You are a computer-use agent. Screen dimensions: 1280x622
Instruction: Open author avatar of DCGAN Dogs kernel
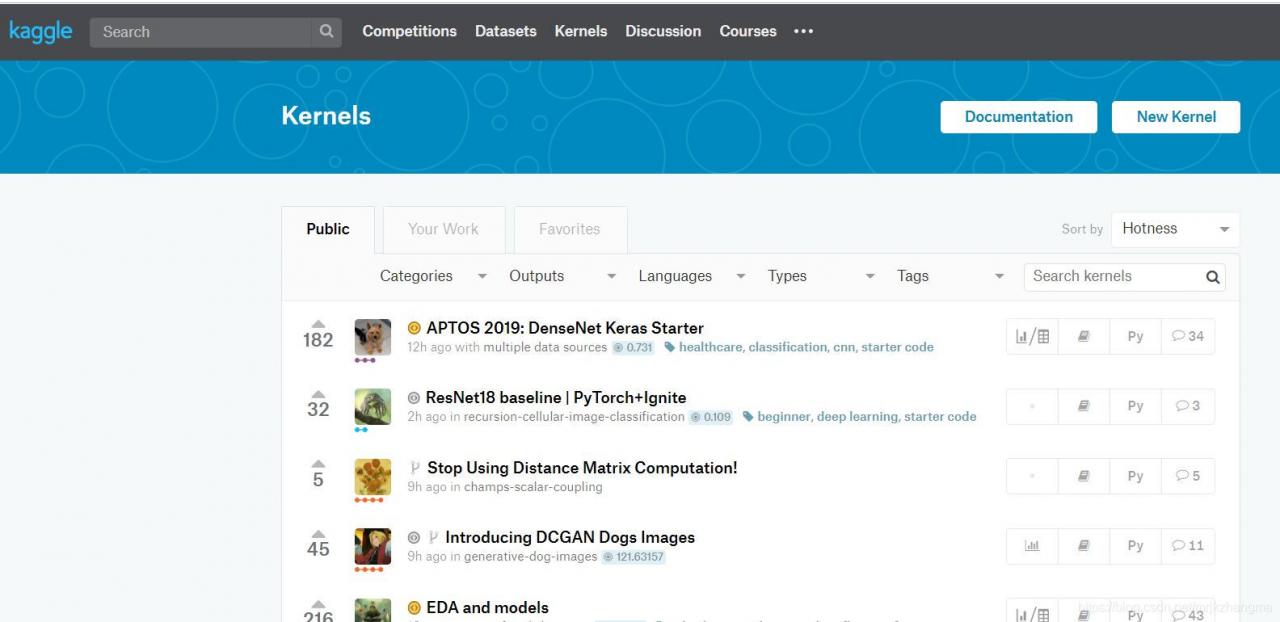tap(372, 547)
